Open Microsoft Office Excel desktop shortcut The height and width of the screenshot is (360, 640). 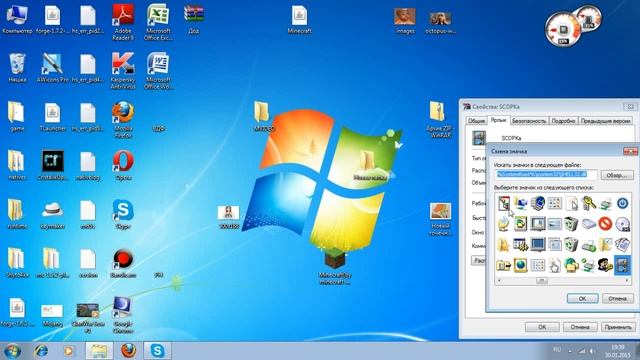point(158,23)
